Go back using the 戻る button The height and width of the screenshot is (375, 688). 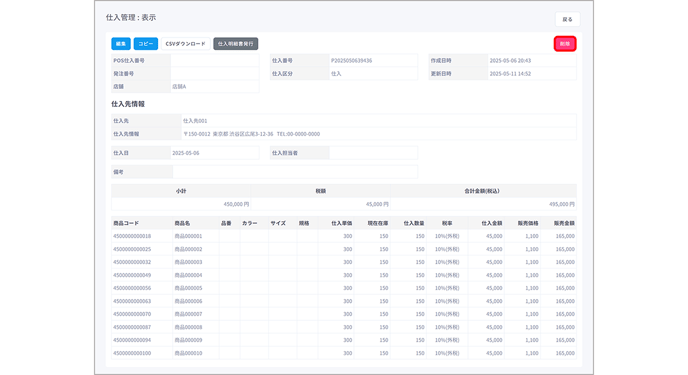(x=567, y=19)
